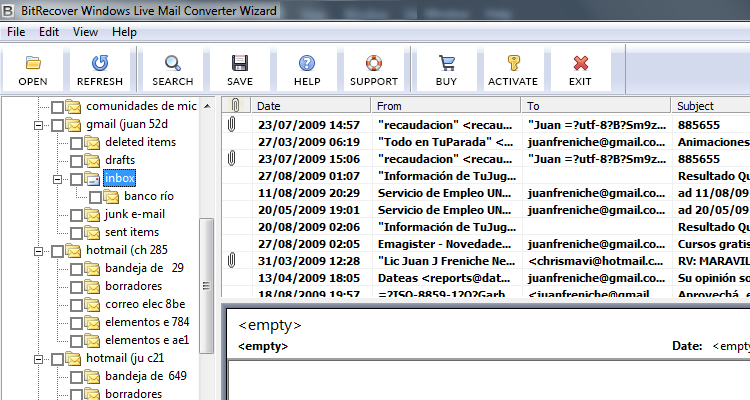Click the BitRecover app icon in title bar
The height and width of the screenshot is (400, 750).
pyautogui.click(x=8, y=10)
